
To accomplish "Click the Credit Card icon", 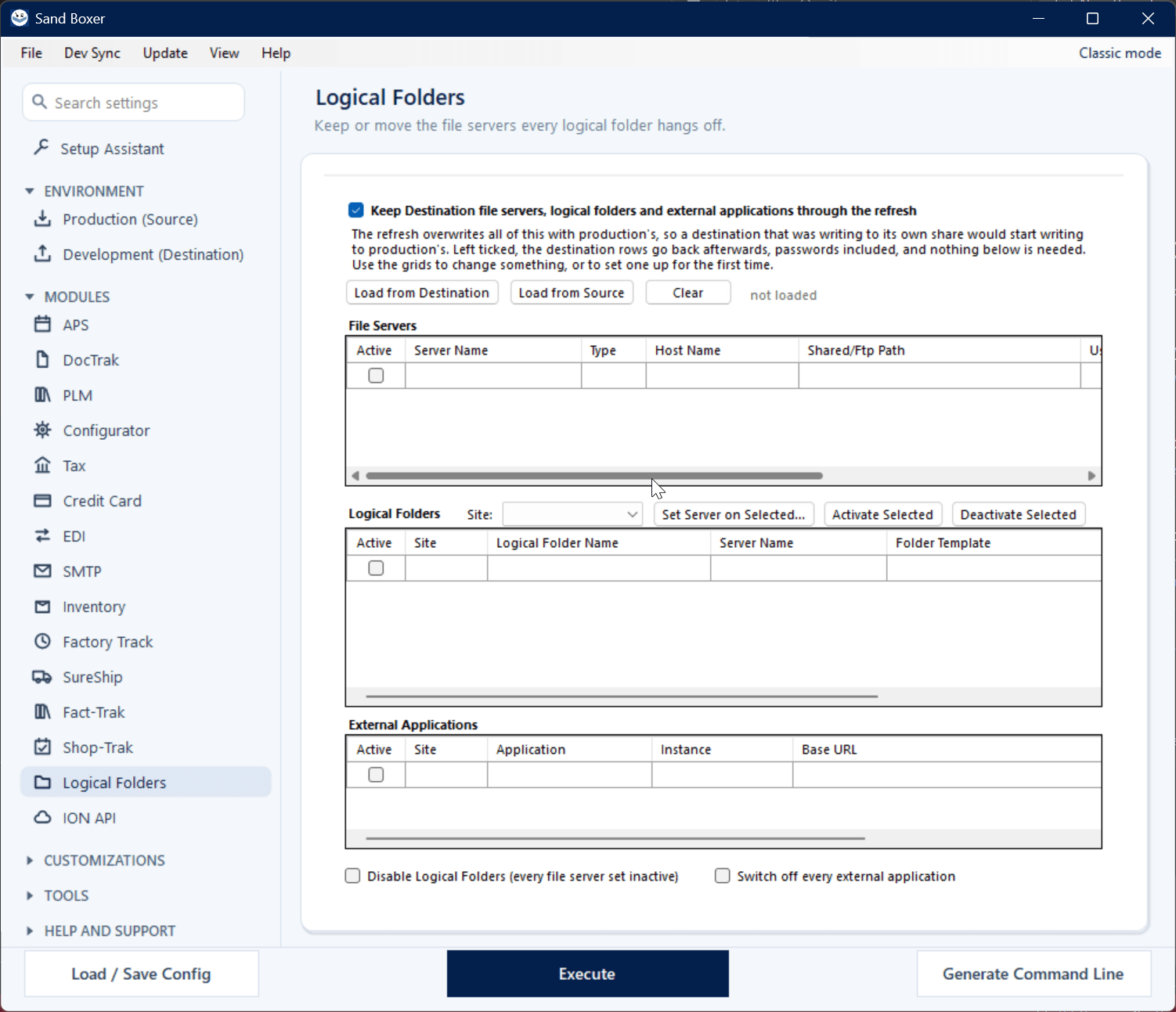I will click(42, 500).
